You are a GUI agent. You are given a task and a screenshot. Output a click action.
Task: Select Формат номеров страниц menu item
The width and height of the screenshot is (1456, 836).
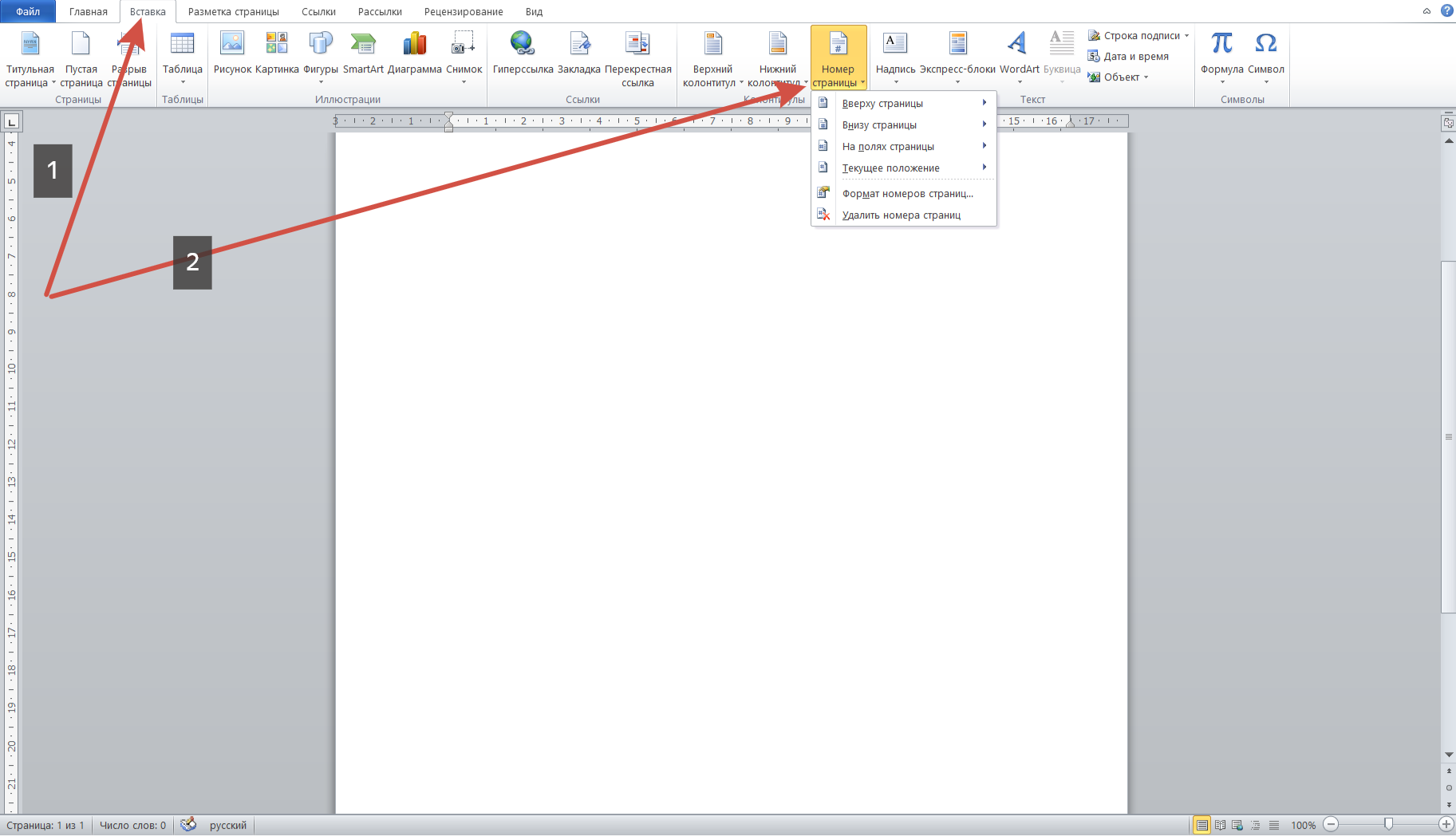click(907, 193)
